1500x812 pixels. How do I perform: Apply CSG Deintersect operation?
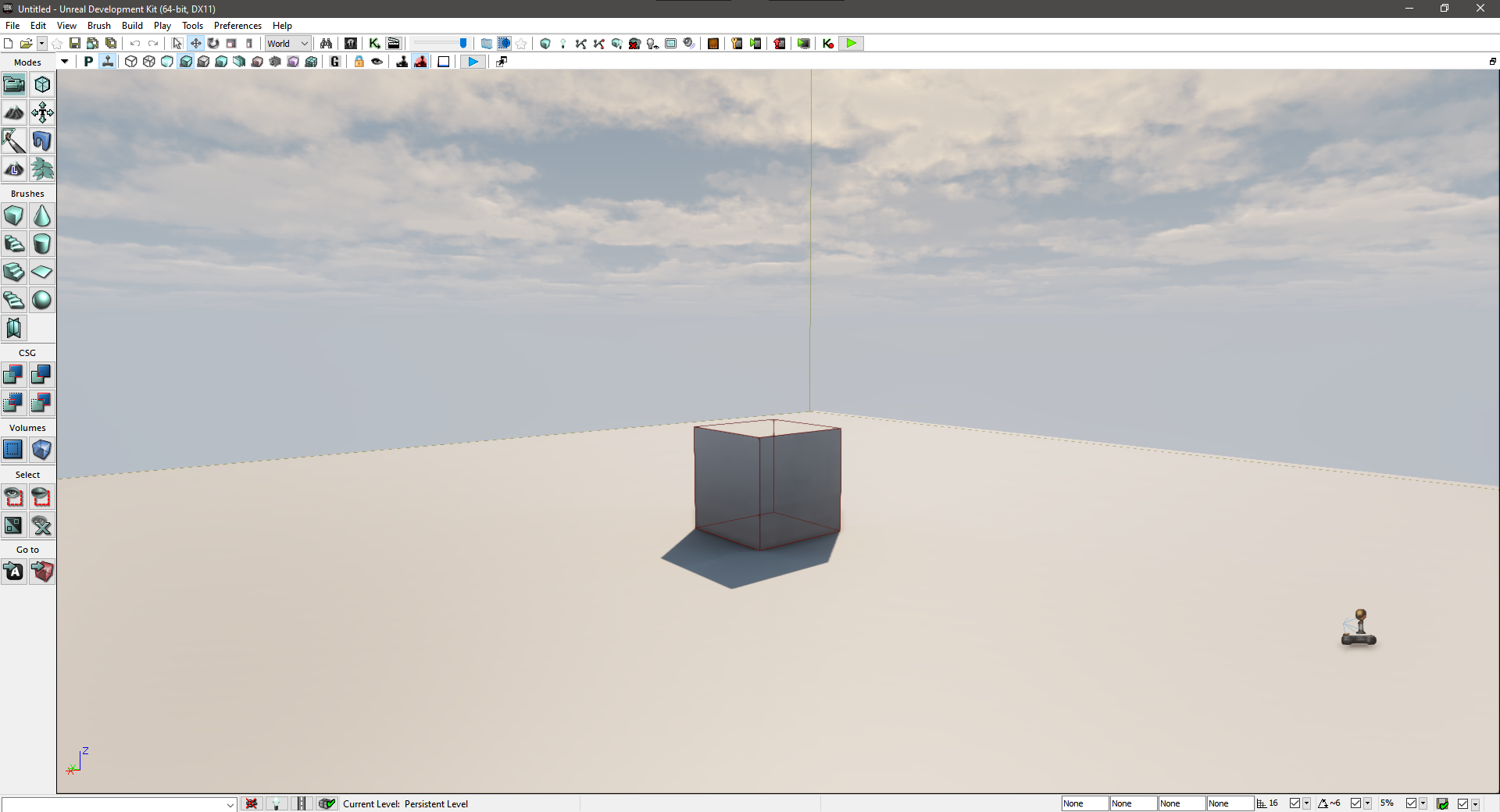coord(42,403)
